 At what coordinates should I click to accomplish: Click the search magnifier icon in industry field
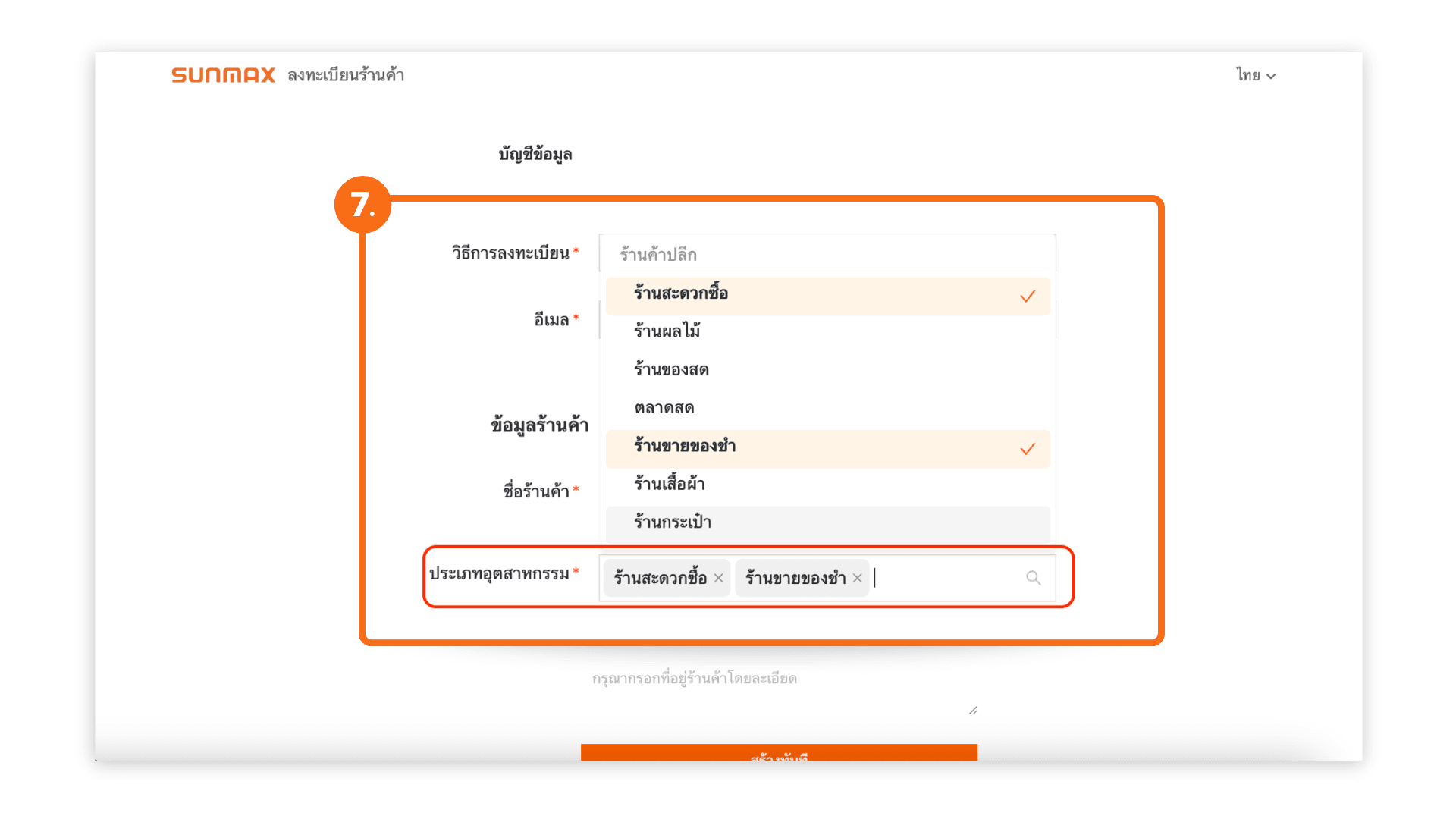coord(1033,578)
